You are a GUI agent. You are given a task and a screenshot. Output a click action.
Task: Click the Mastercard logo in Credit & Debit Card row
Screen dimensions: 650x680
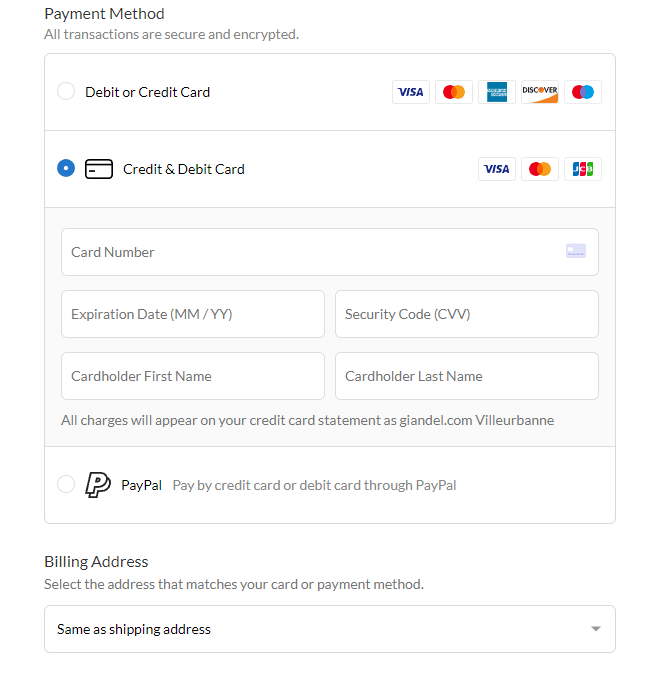pos(539,169)
